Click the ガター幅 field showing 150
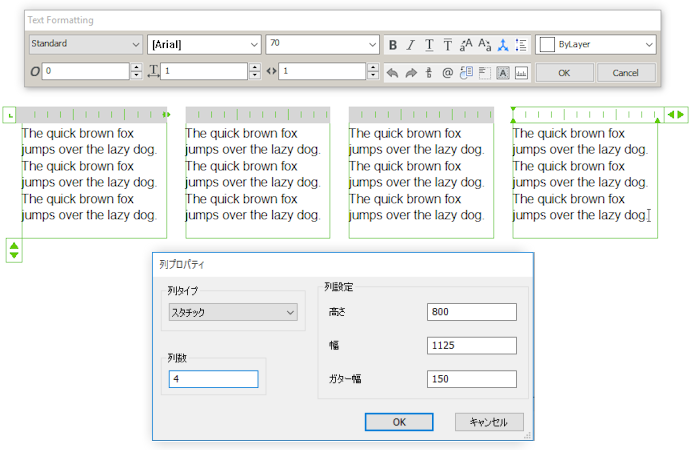The height and width of the screenshot is (450, 691). [x=472, y=379]
